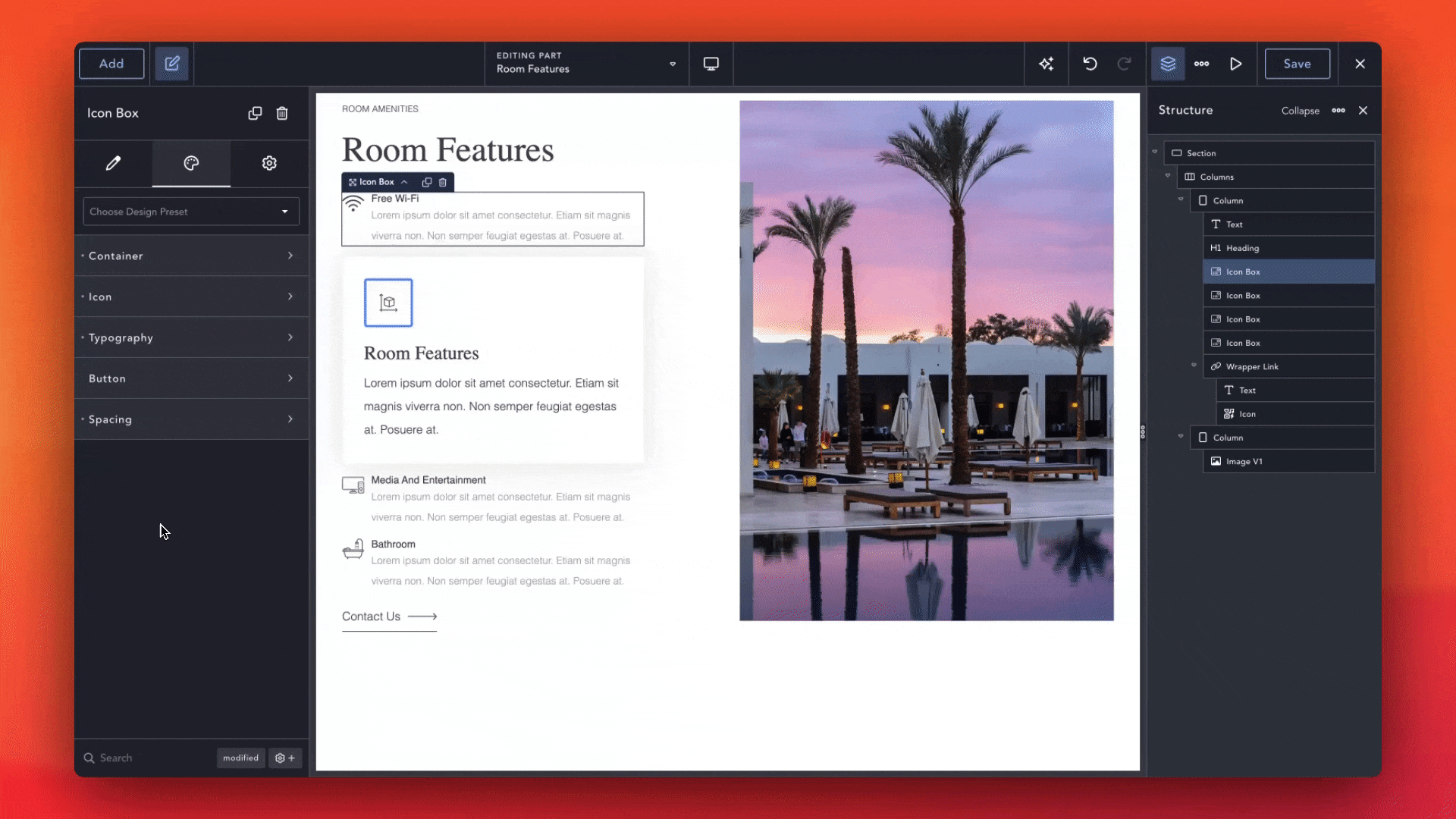The height and width of the screenshot is (819, 1456).
Task: Toggle the Structure layers panel icon
Action: pos(1168,64)
